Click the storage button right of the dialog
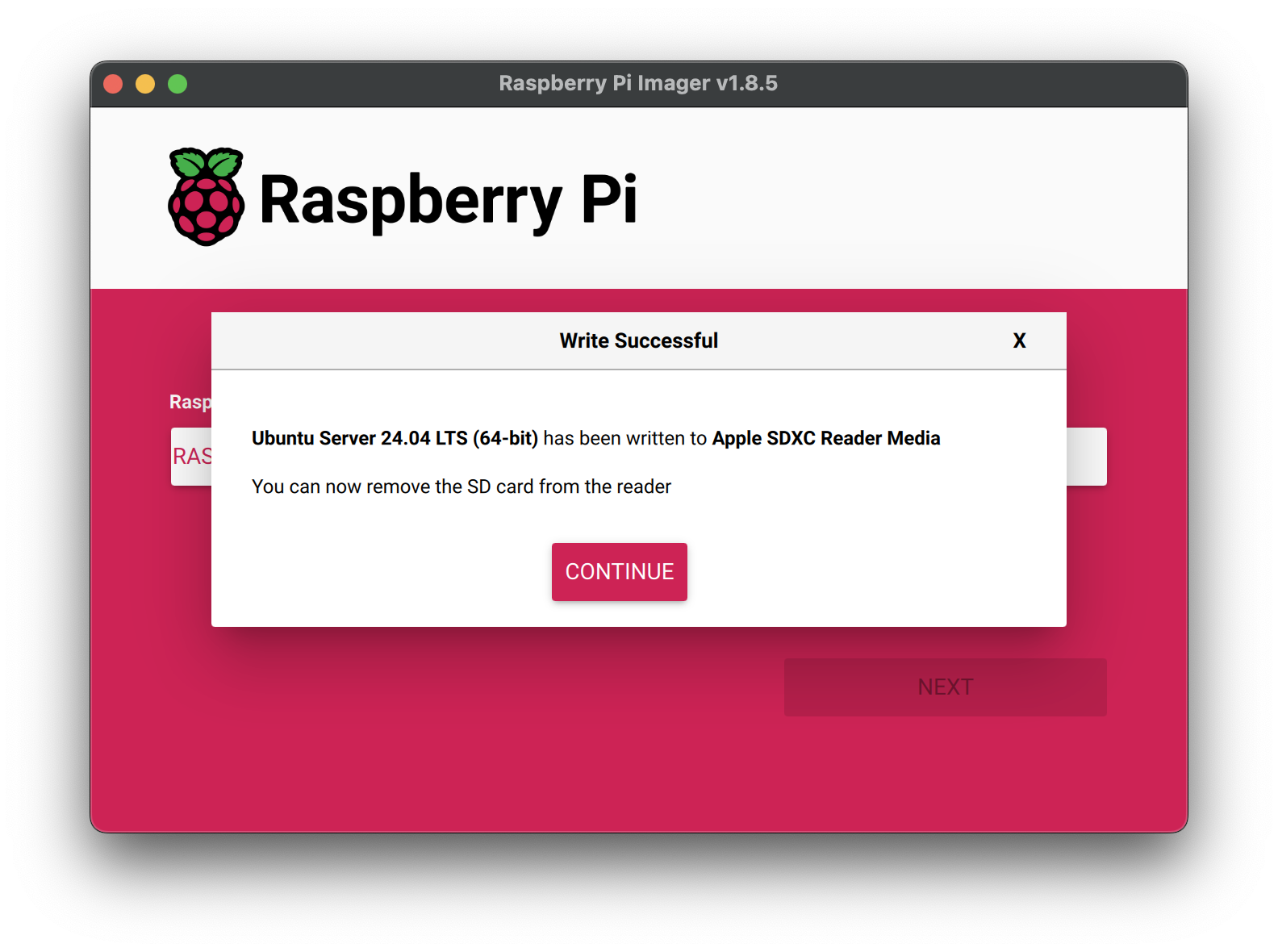Screen dimensions: 1278x952 point(1087,457)
